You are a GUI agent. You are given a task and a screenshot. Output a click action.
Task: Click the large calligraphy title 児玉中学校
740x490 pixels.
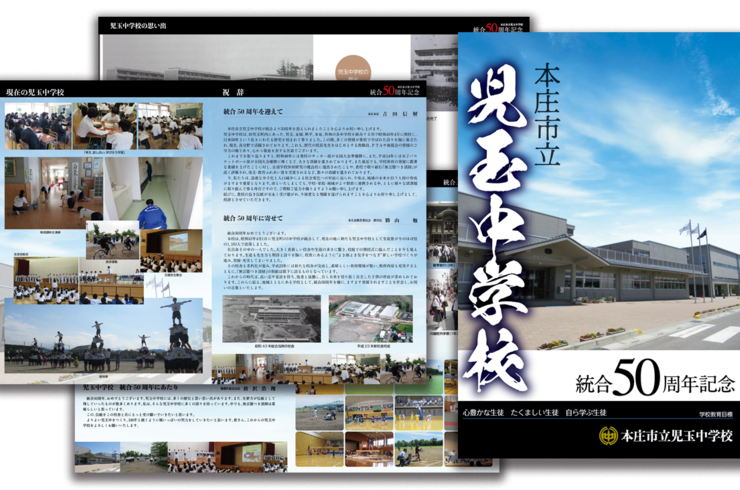(497, 228)
